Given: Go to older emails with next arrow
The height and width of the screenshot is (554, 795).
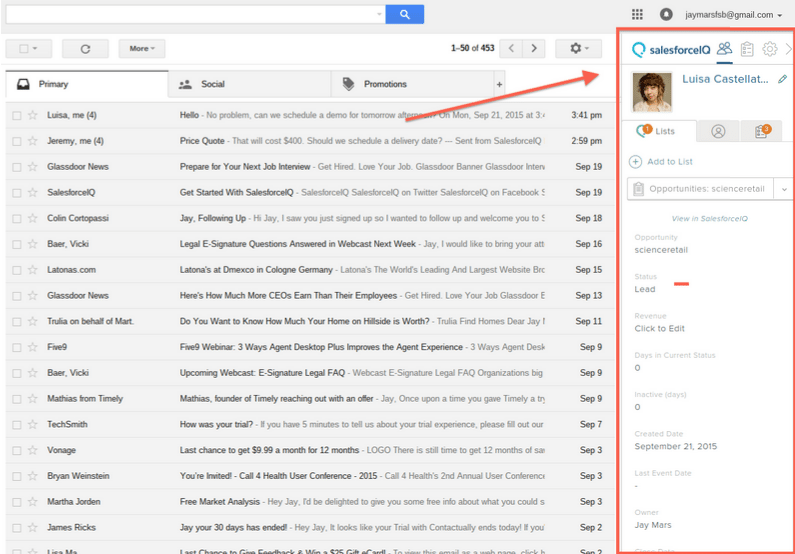Looking at the screenshot, I should [x=534, y=48].
